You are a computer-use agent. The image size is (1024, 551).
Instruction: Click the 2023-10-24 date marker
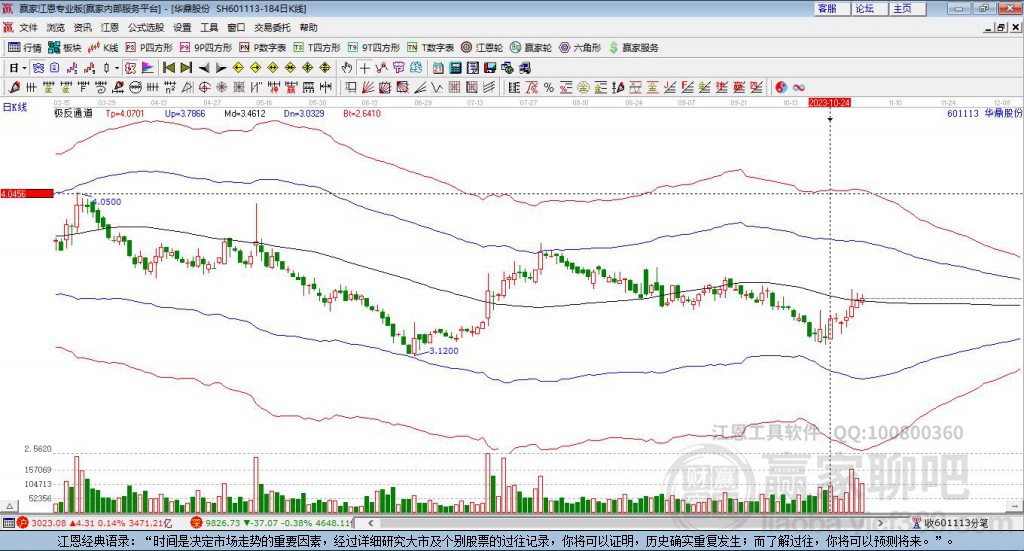(829, 102)
